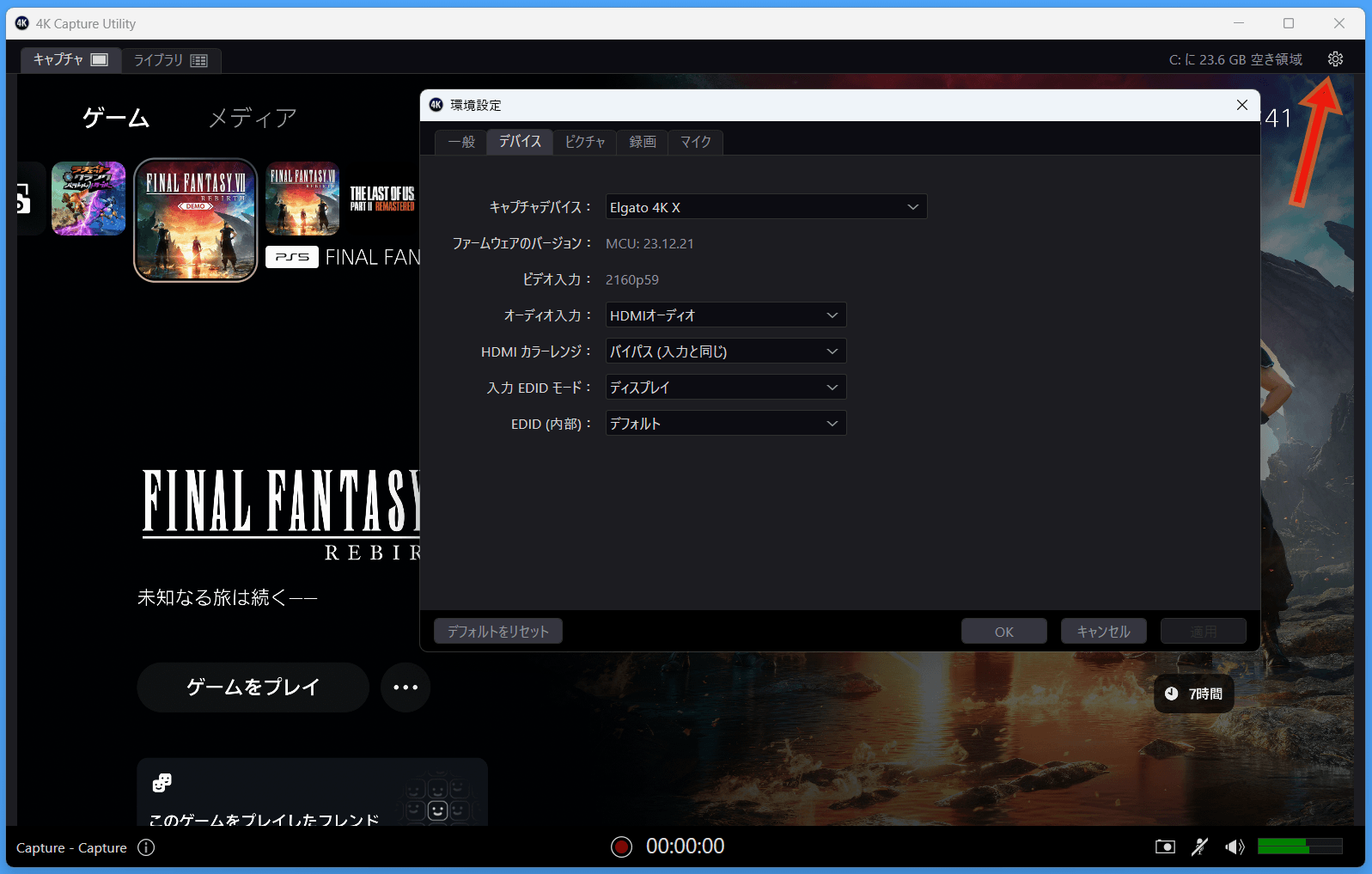Image resolution: width=1372 pixels, height=874 pixels.
Task: Click the C: に 23.6 GB 空き領域 text
Action: coord(1235,59)
